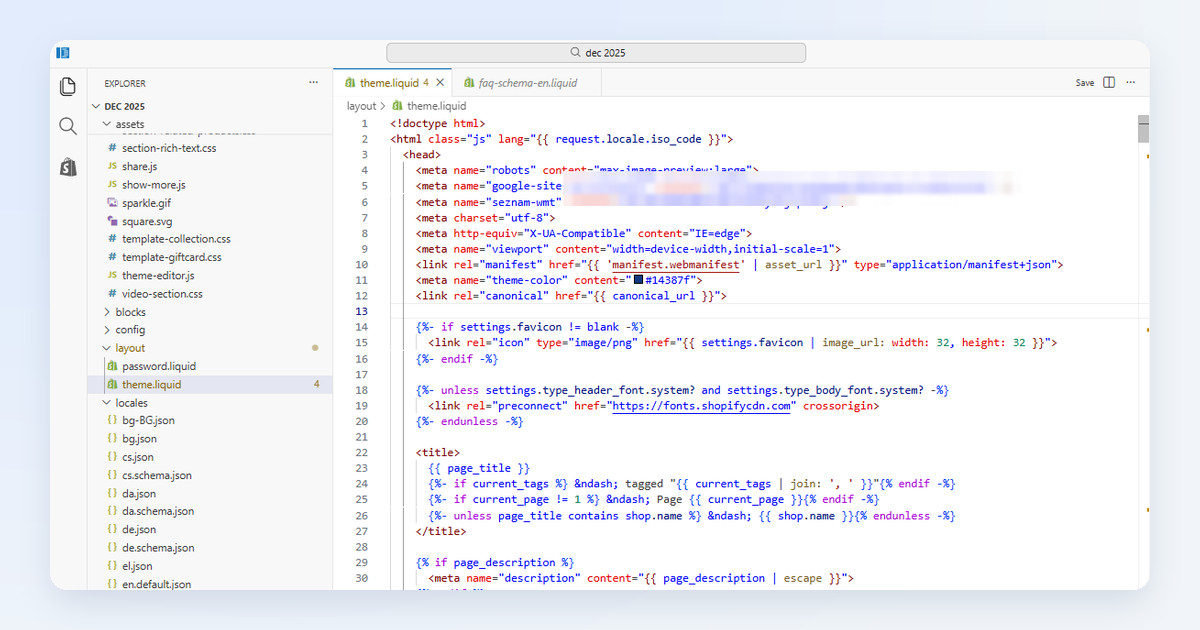This screenshot has height=630, width=1200.
Task: Collapse the layout folder
Action: pos(130,348)
